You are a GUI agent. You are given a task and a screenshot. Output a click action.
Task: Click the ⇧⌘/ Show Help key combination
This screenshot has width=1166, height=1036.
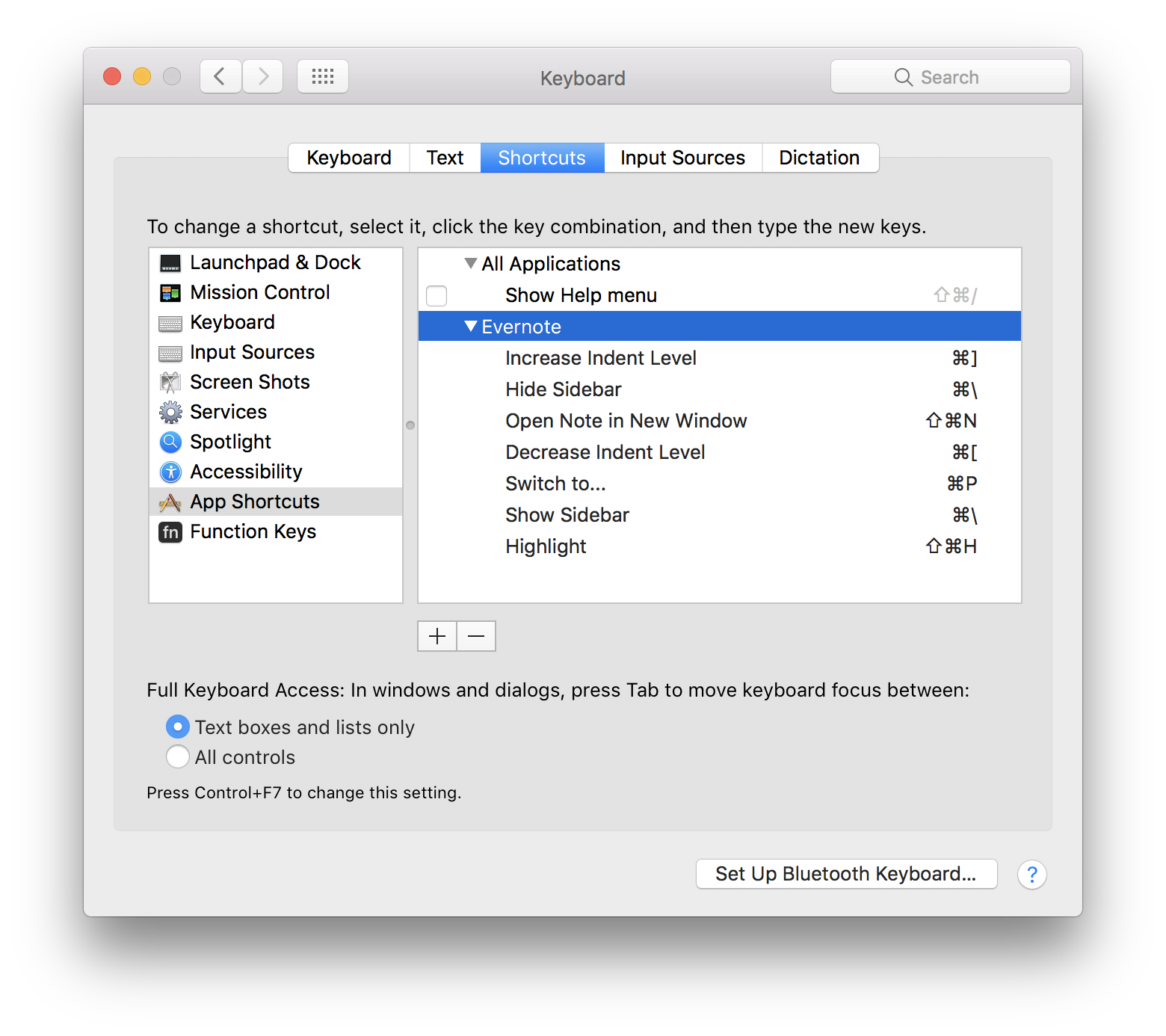pyautogui.click(x=955, y=295)
